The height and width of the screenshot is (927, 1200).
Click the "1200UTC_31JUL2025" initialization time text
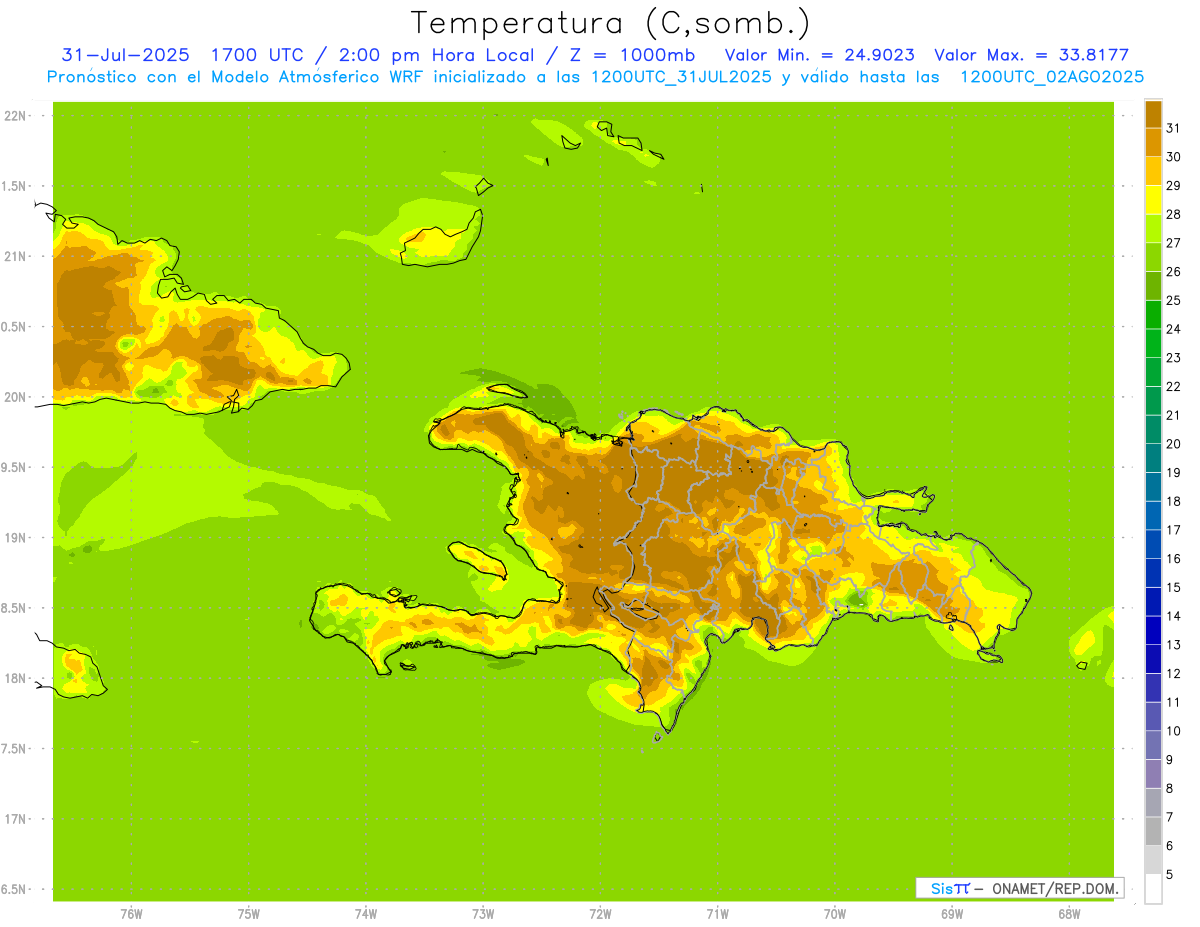click(681, 77)
